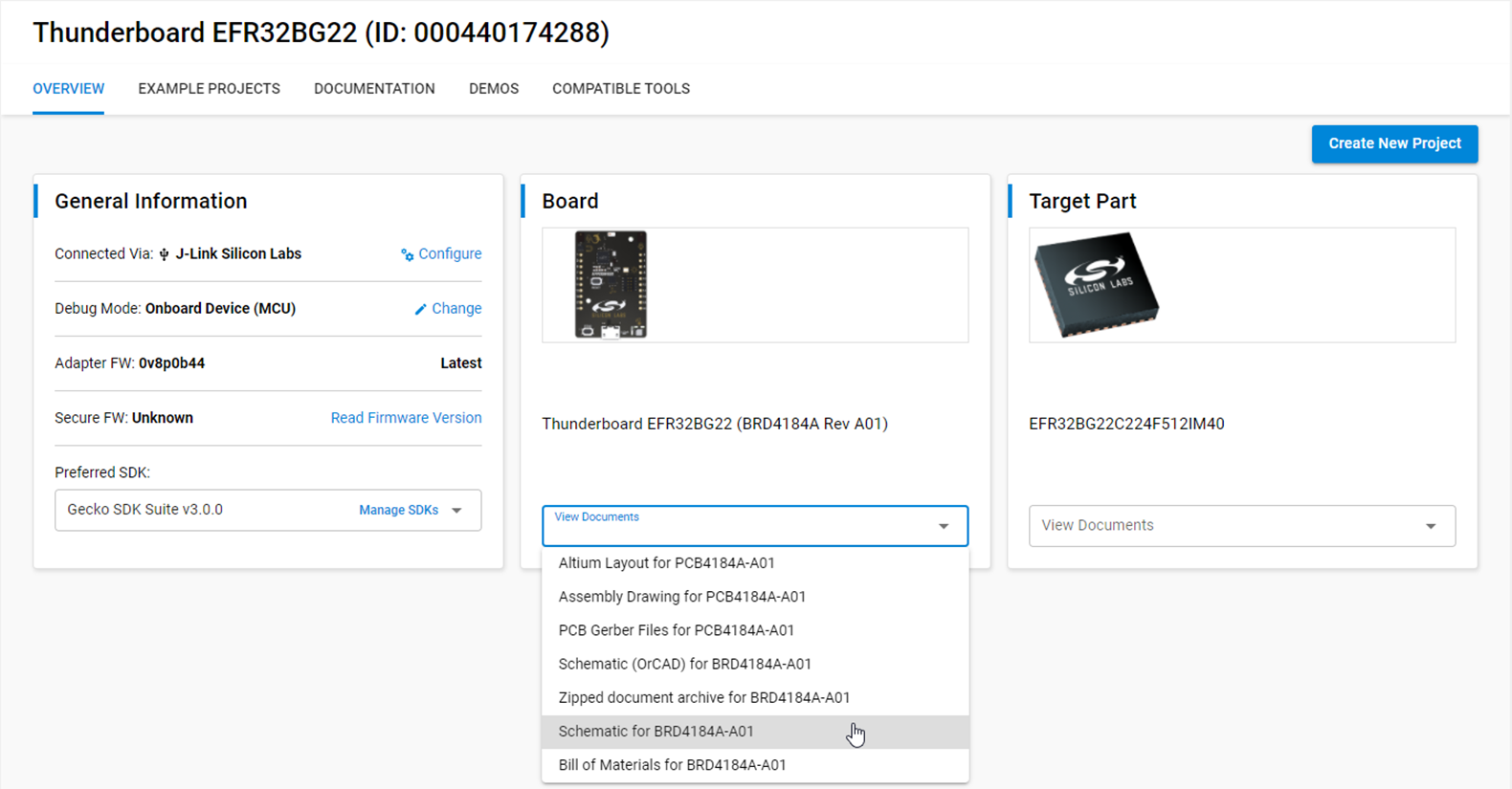
Task: Choose Zipped document archive for BRD4184A-A01
Action: point(755,698)
